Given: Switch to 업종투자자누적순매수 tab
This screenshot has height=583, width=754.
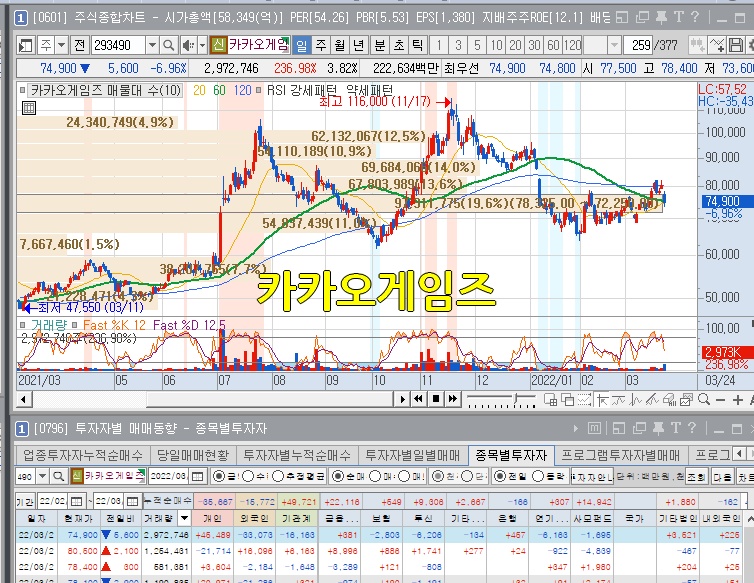Looking at the screenshot, I should point(83,455).
